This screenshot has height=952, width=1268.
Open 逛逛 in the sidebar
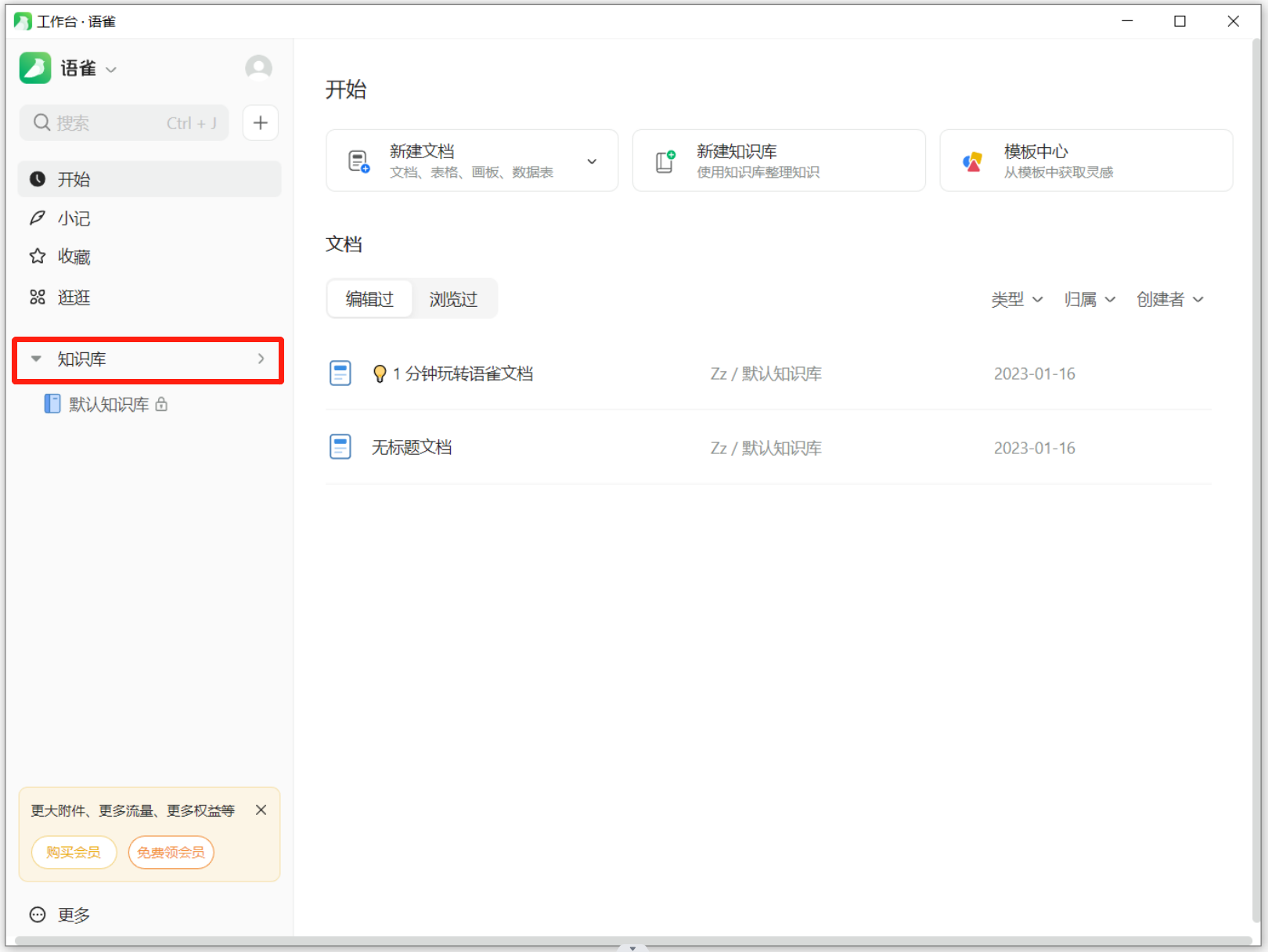(x=149, y=297)
